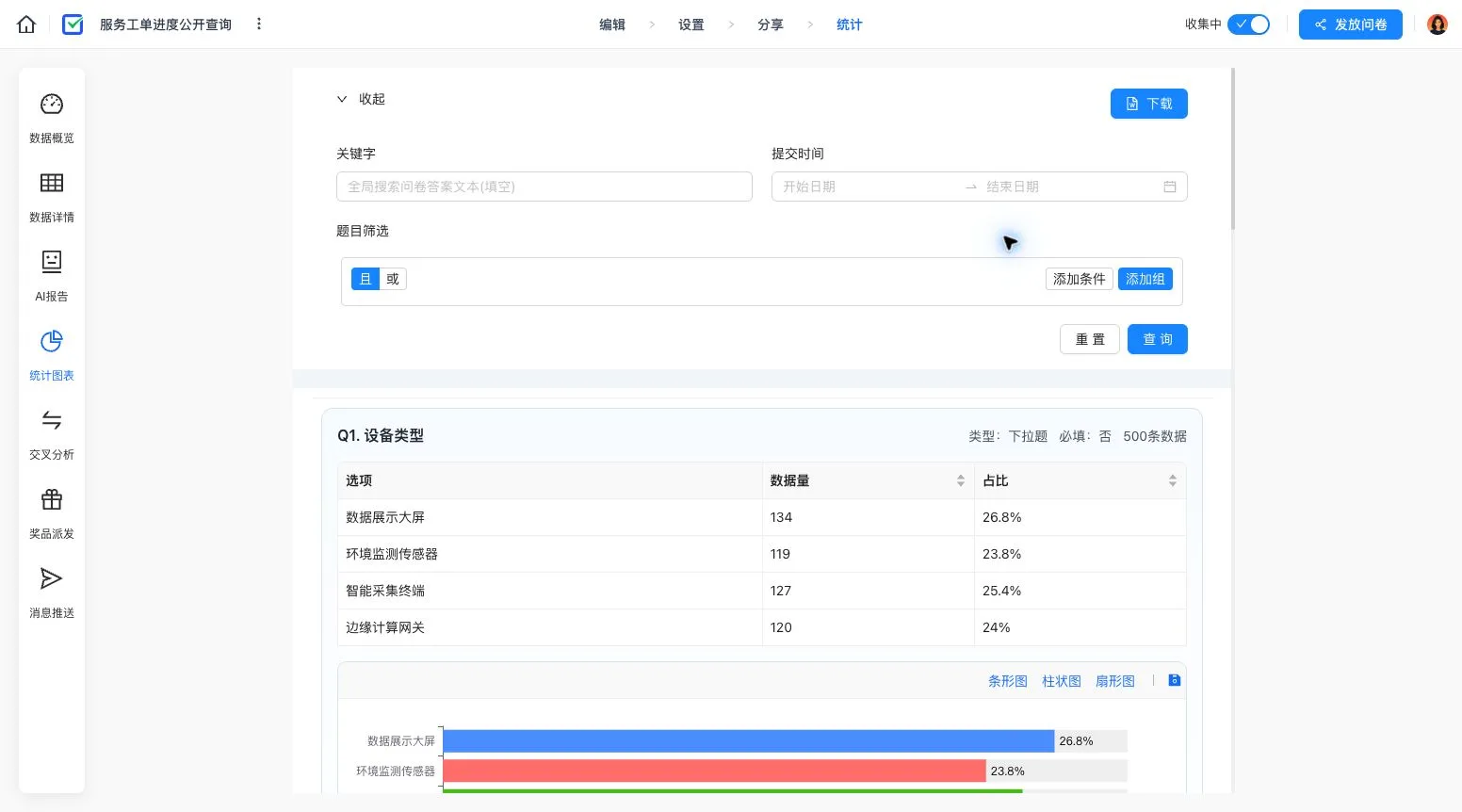Click 选项 column header
The width and height of the screenshot is (1462, 812).
coord(550,480)
